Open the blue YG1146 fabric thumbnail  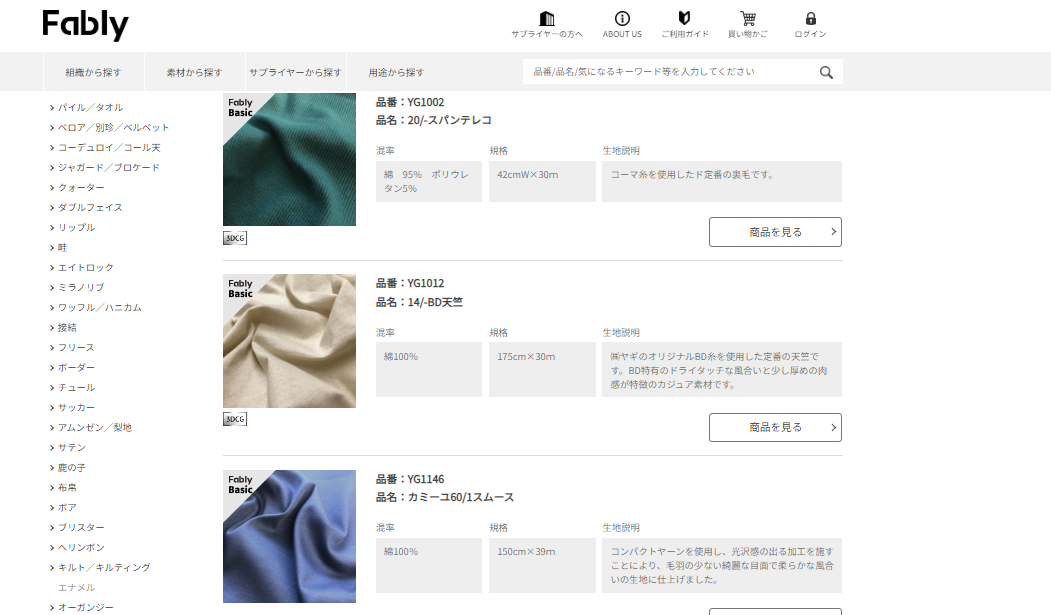[289, 536]
